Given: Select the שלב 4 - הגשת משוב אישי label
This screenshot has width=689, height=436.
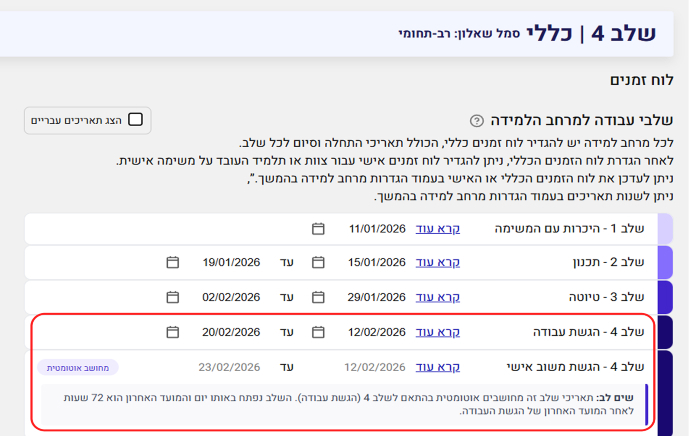Looking at the screenshot, I should [x=576, y=367].
